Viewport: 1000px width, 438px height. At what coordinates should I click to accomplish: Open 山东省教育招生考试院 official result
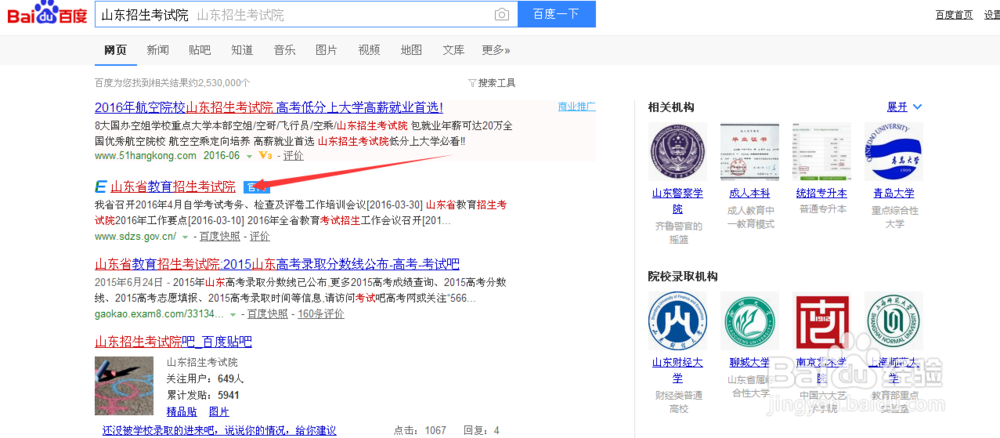[173, 187]
